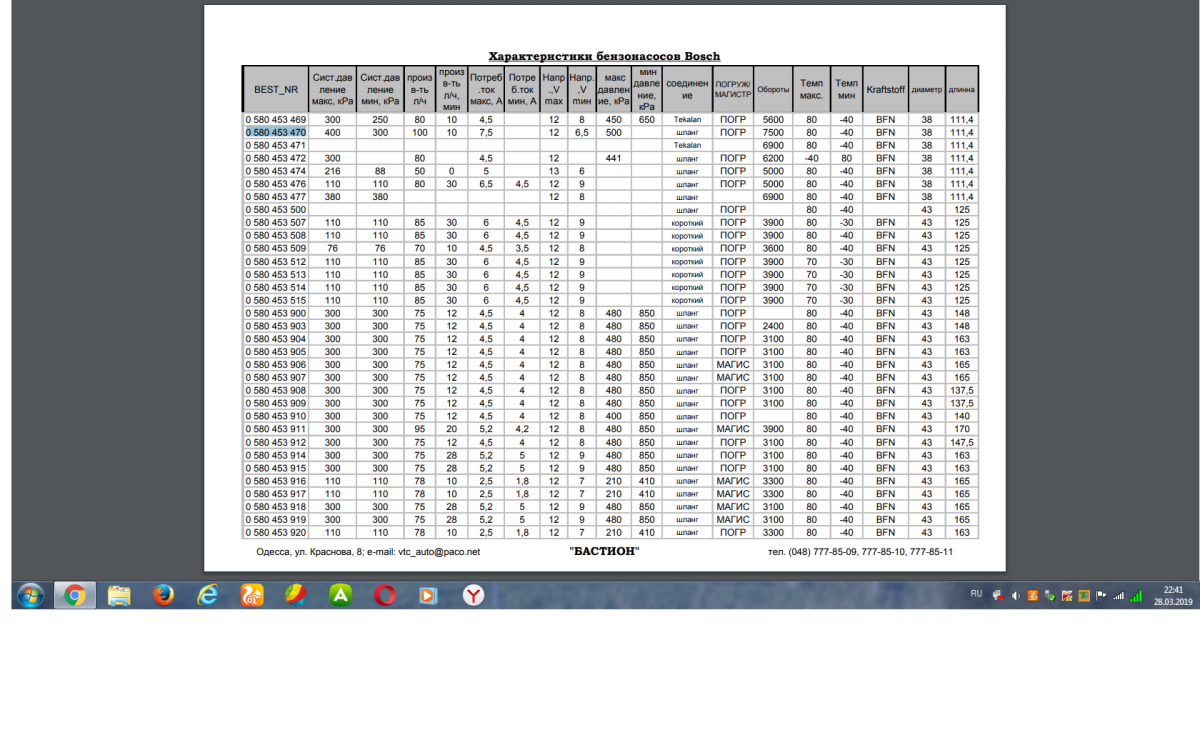Select part number 0 580 453 474
The image size is (1200, 750).
coord(276,171)
